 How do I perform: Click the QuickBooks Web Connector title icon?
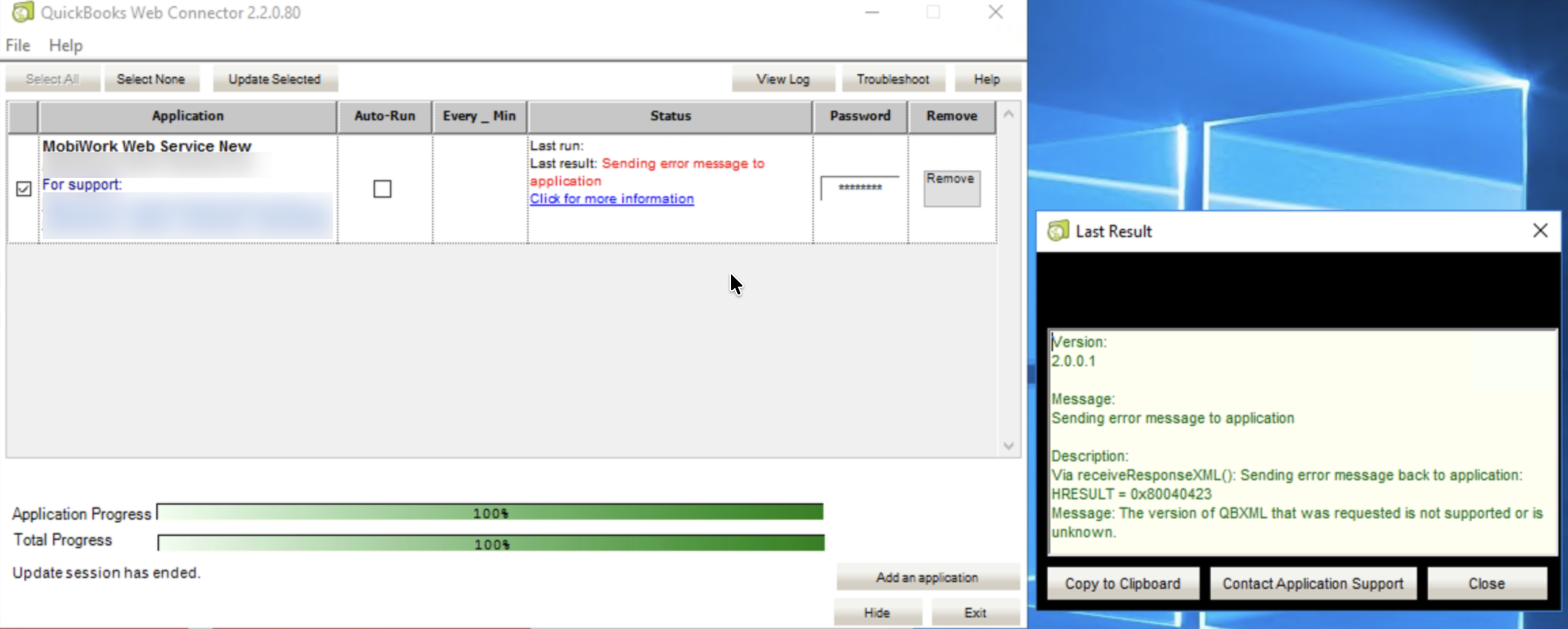(x=22, y=12)
